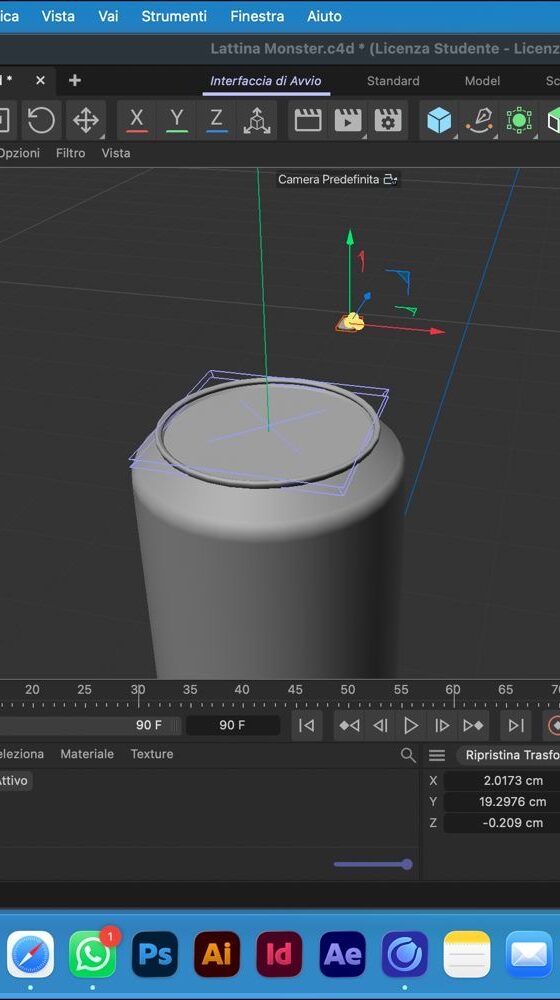This screenshot has width=560, height=1000.
Task: Step back one frame
Action: click(x=380, y=725)
